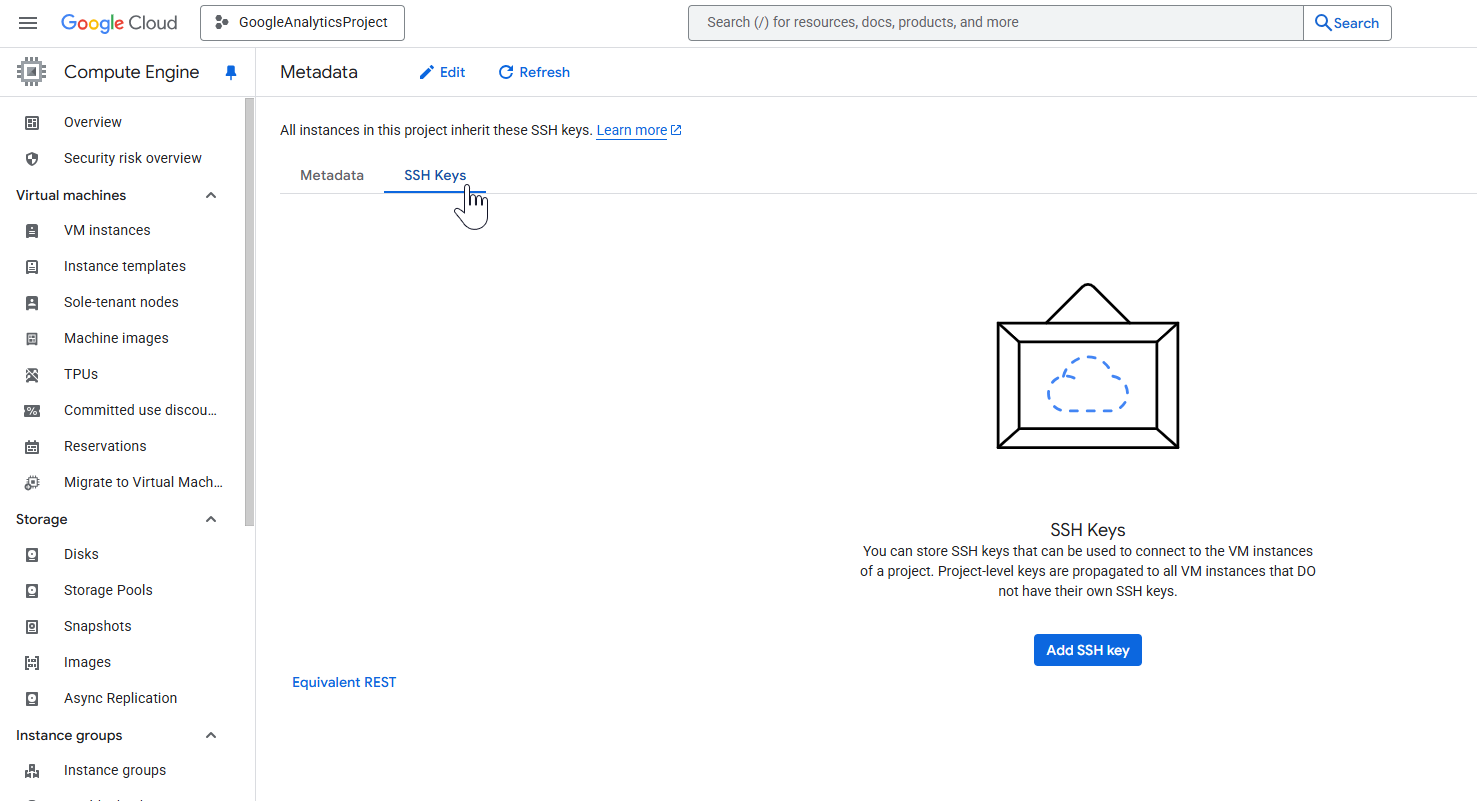Collapse the Instance groups section

click(x=211, y=735)
